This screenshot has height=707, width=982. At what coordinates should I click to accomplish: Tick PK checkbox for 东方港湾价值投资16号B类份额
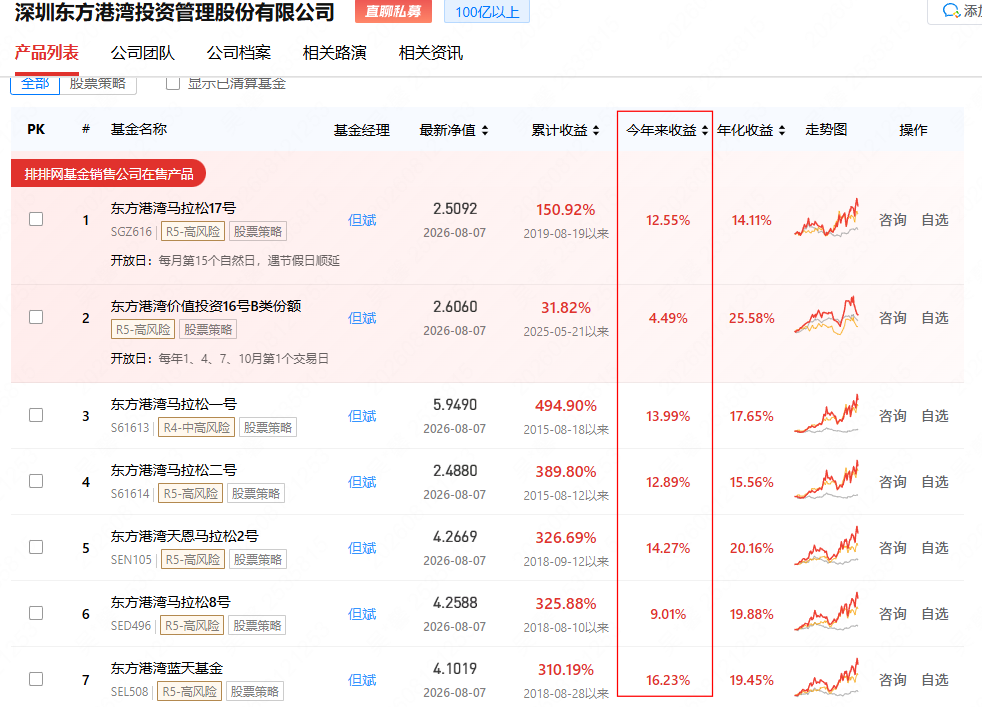(x=36, y=317)
